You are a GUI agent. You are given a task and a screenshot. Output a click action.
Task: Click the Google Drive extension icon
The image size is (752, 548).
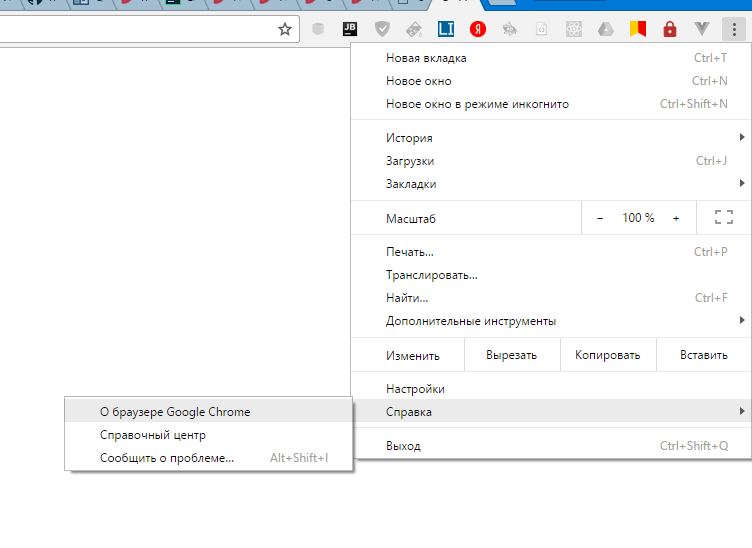click(x=606, y=30)
